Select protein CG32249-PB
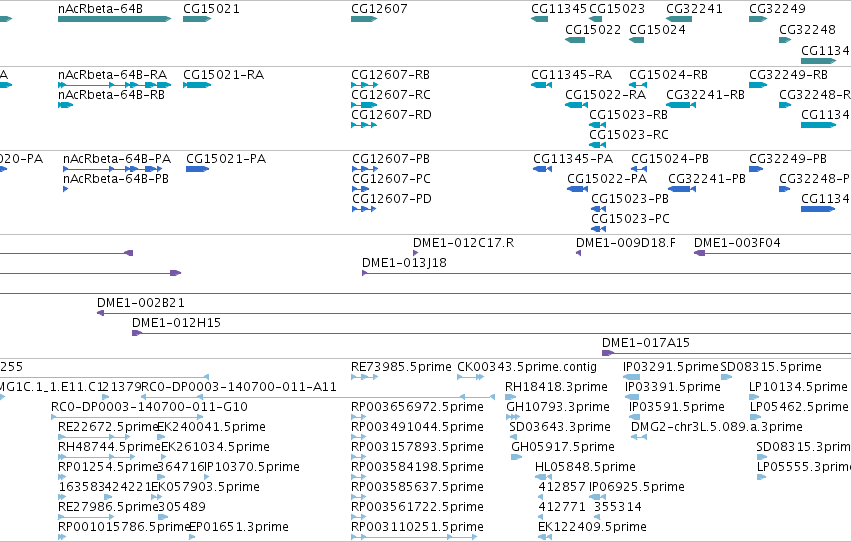The image size is (851, 542). (x=756, y=169)
